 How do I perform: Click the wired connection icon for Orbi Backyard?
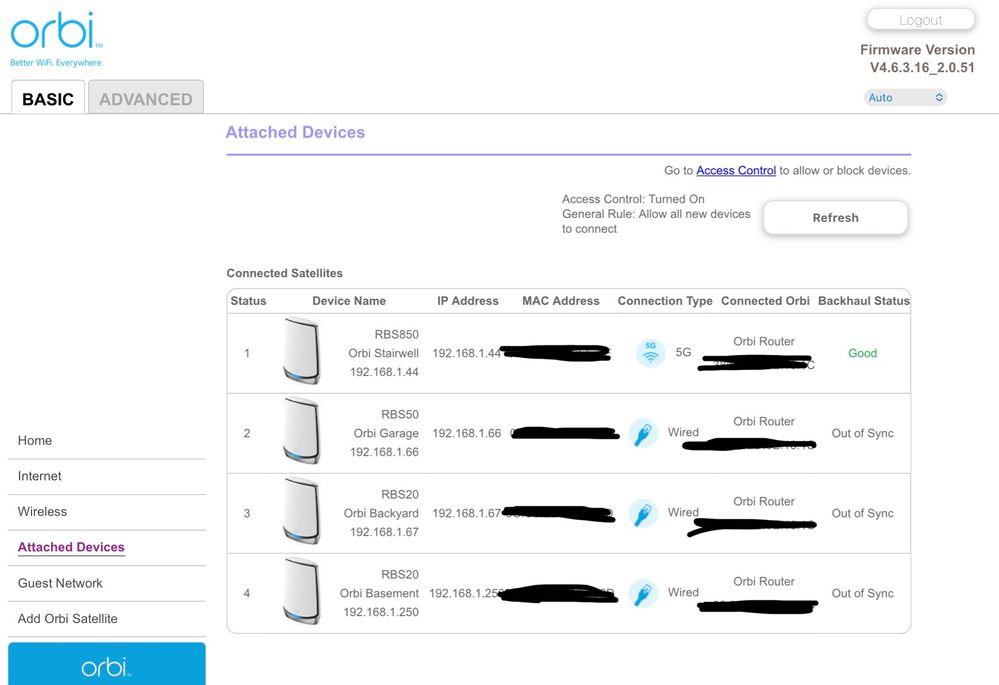[643, 513]
